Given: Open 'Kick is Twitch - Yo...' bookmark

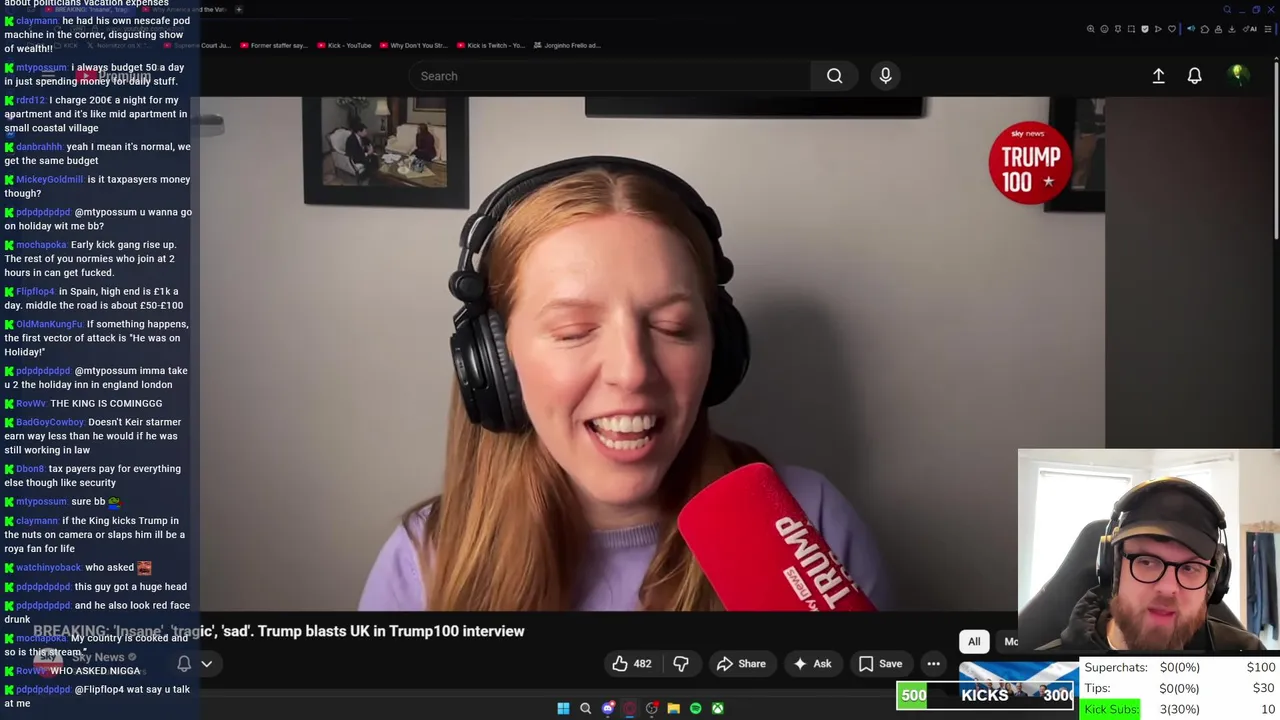Looking at the screenshot, I should tap(490, 45).
